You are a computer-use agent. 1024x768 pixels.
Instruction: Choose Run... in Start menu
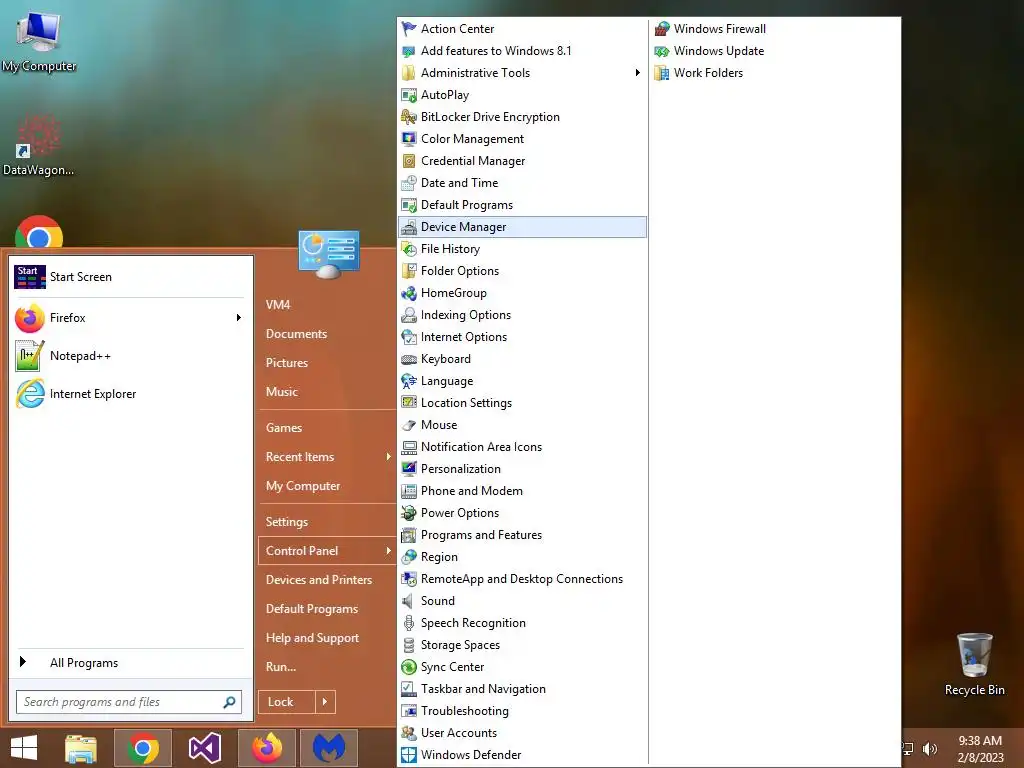point(281,667)
